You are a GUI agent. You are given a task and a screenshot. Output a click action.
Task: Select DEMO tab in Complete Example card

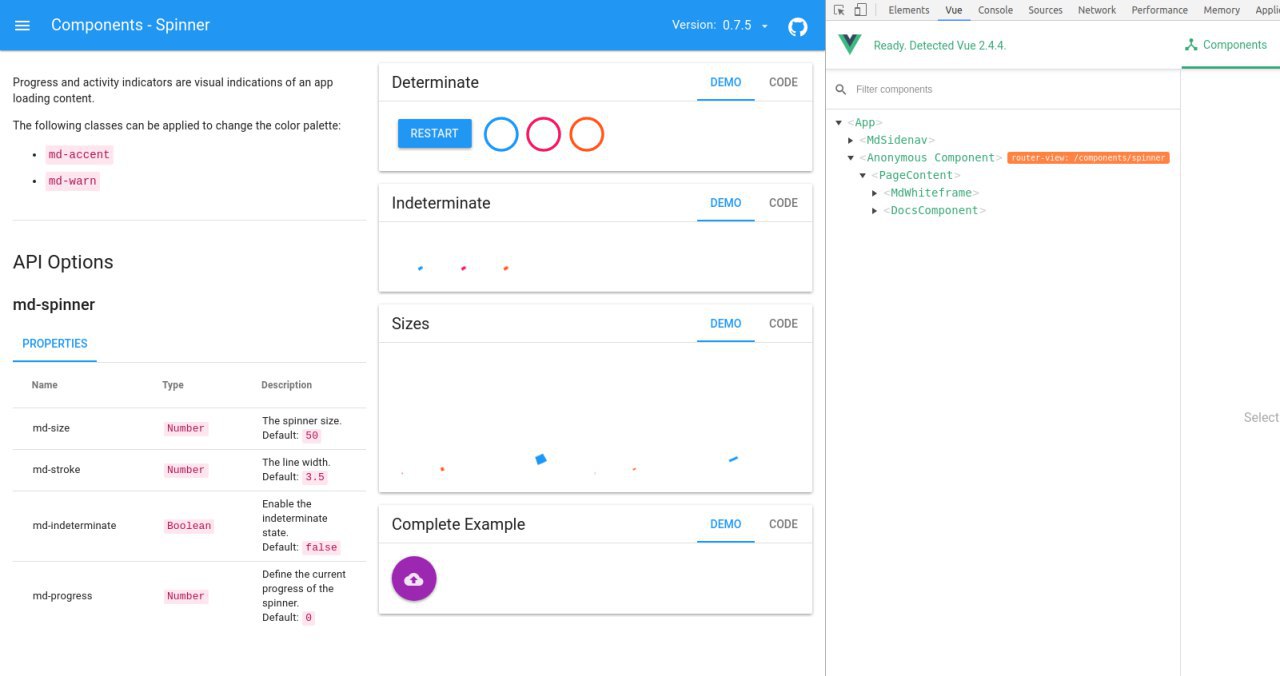[x=726, y=524]
